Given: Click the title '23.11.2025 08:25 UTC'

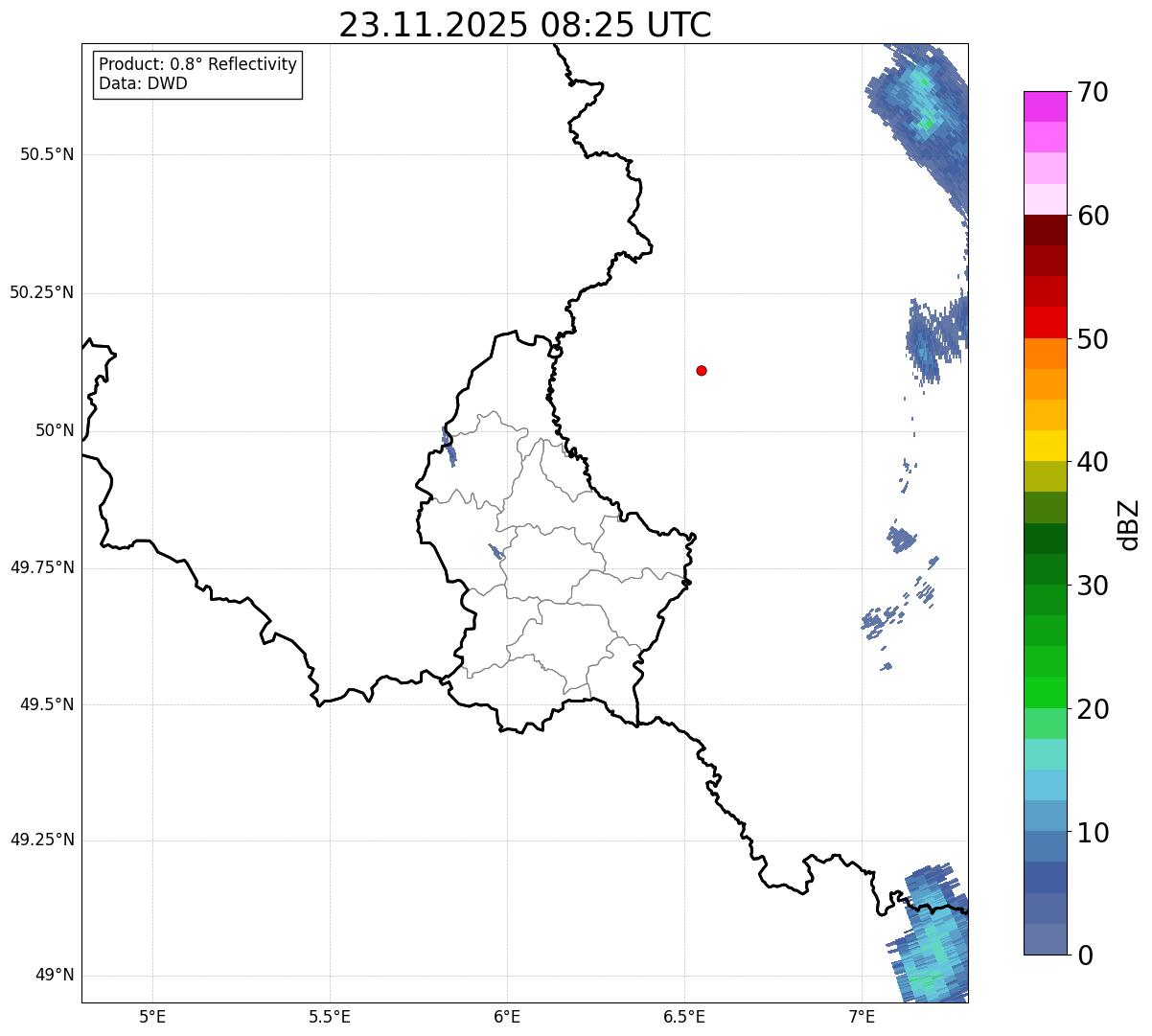Looking at the screenshot, I should pyautogui.click(x=525, y=25).
